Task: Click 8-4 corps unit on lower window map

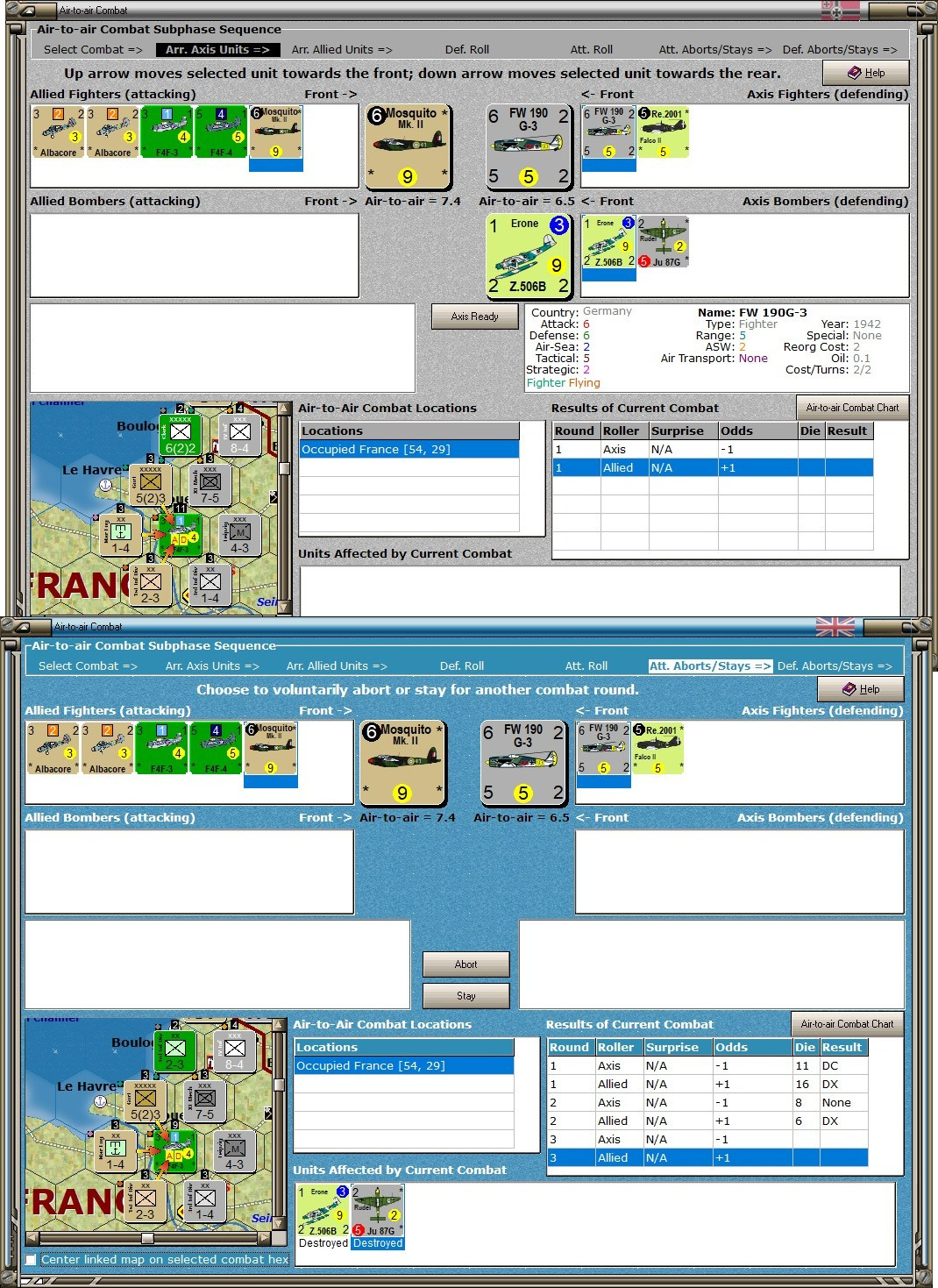Action: [234, 1052]
